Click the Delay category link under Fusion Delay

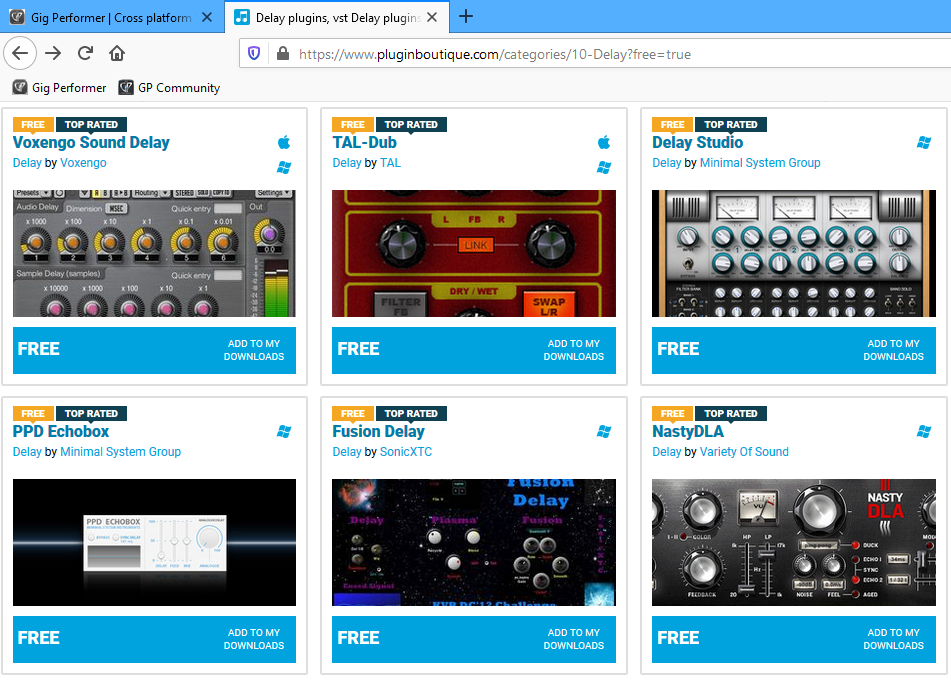pyautogui.click(x=347, y=451)
